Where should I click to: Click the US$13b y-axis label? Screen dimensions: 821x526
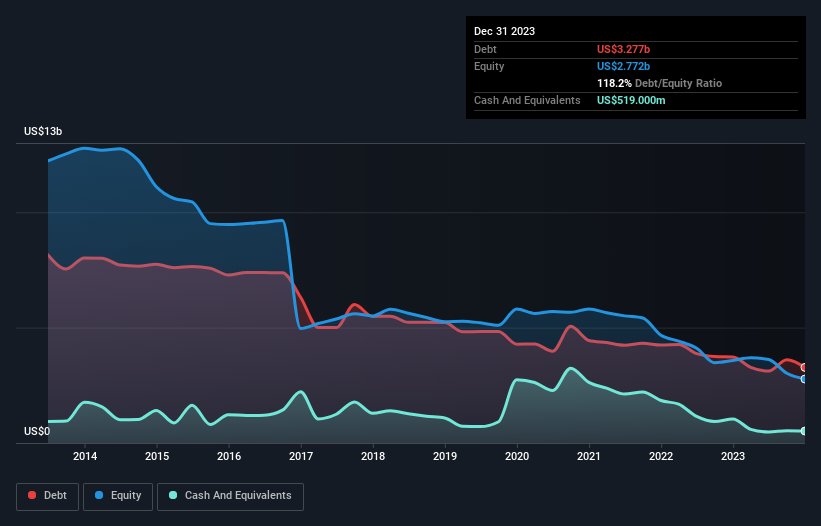(43, 131)
